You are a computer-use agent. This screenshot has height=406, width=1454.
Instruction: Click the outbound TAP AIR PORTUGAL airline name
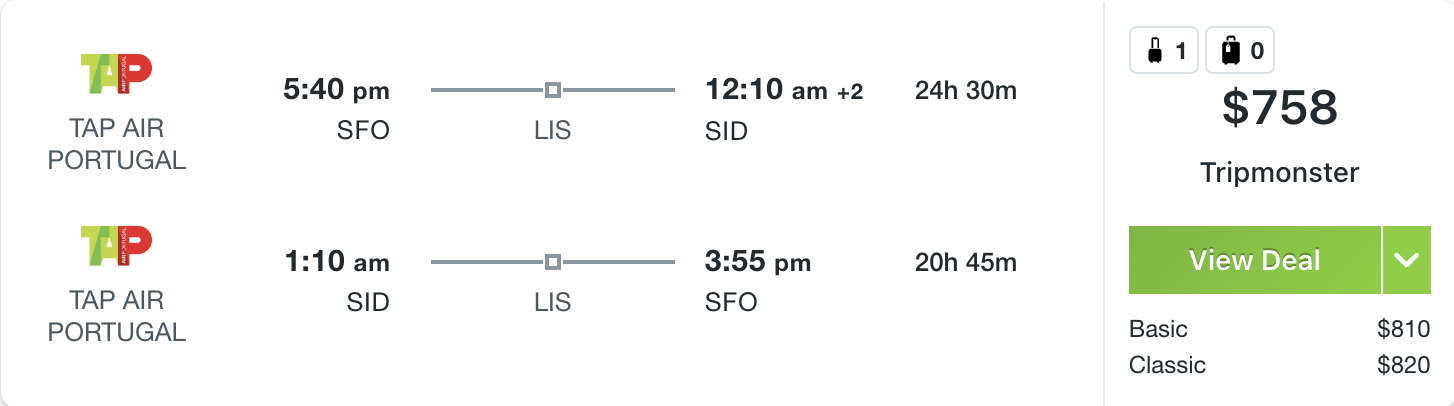[x=117, y=144]
